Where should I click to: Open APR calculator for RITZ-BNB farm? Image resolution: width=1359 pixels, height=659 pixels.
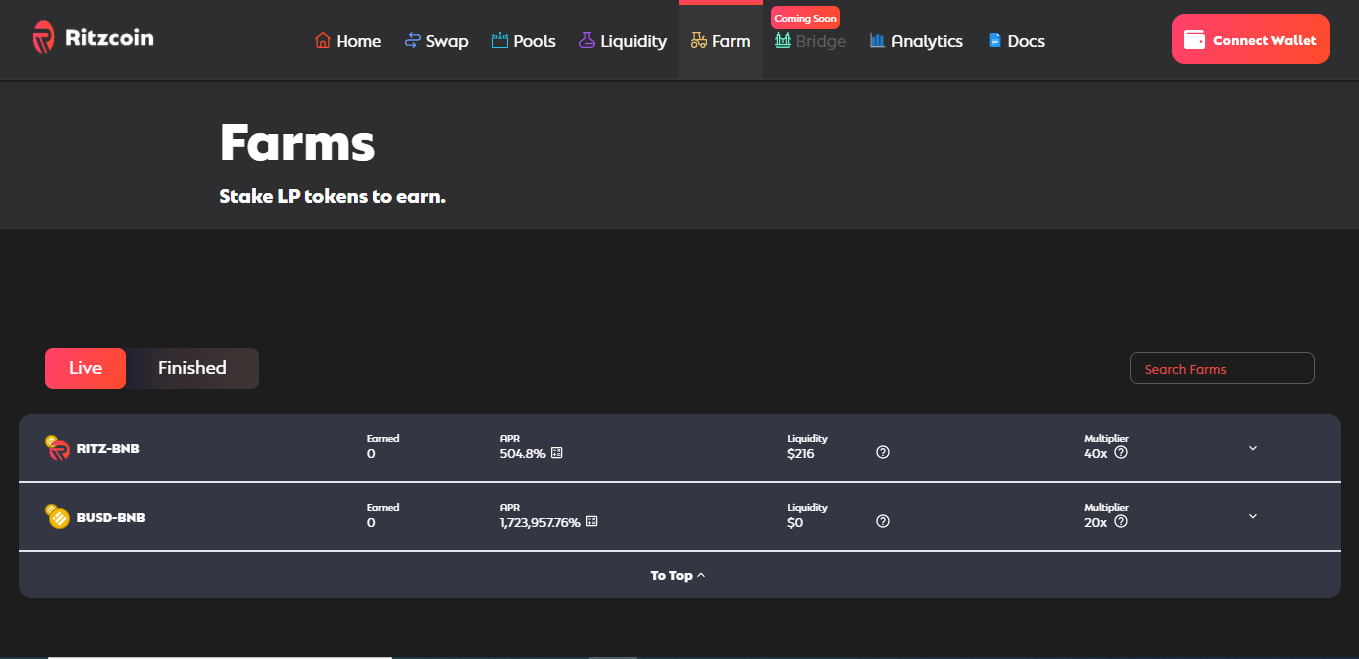[x=557, y=453]
